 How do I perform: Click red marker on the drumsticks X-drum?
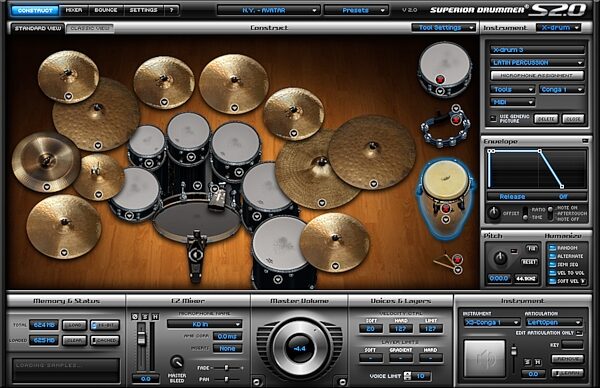[457, 260]
